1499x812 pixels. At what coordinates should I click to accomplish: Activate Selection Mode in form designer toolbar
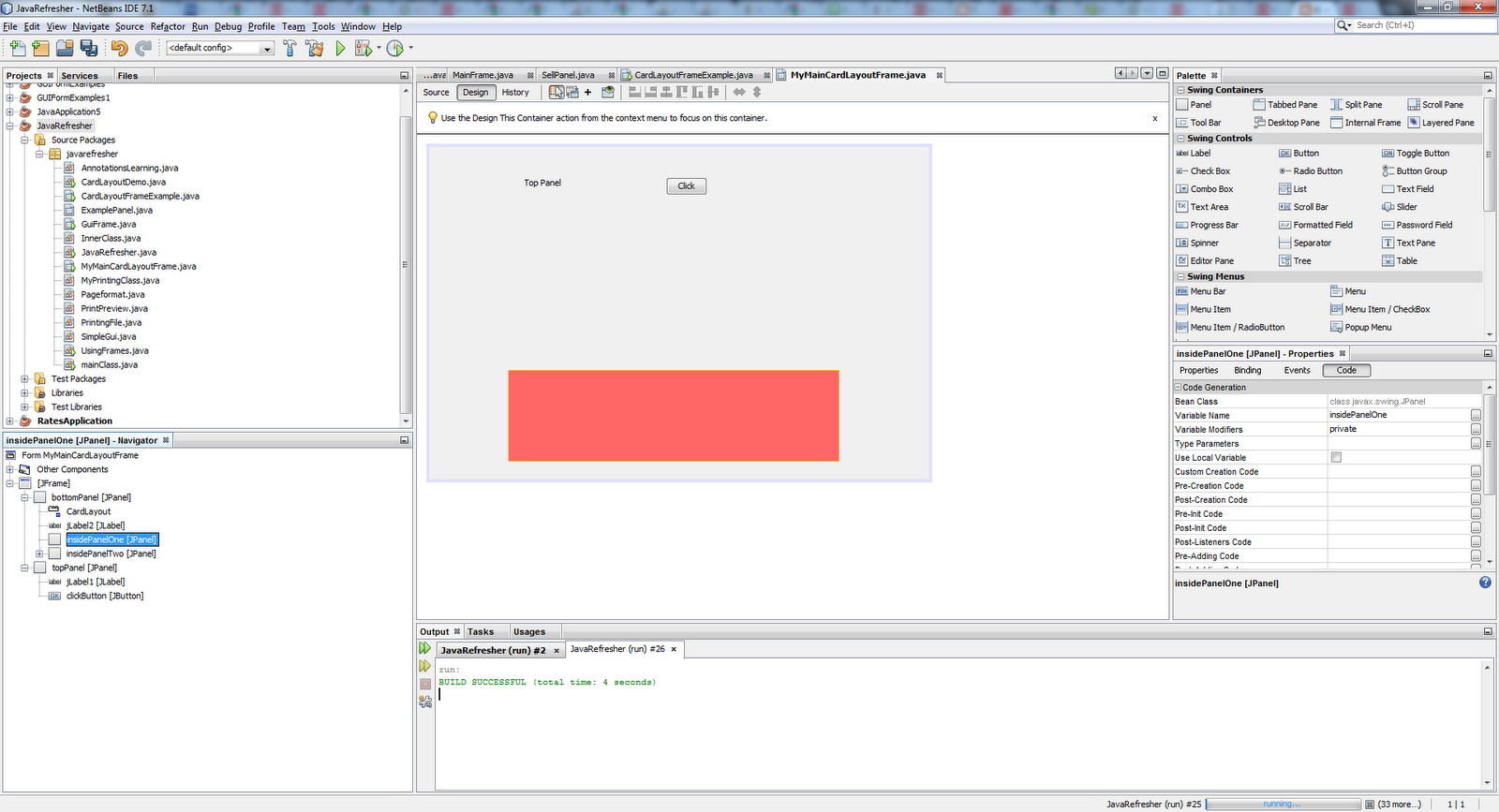coord(557,92)
